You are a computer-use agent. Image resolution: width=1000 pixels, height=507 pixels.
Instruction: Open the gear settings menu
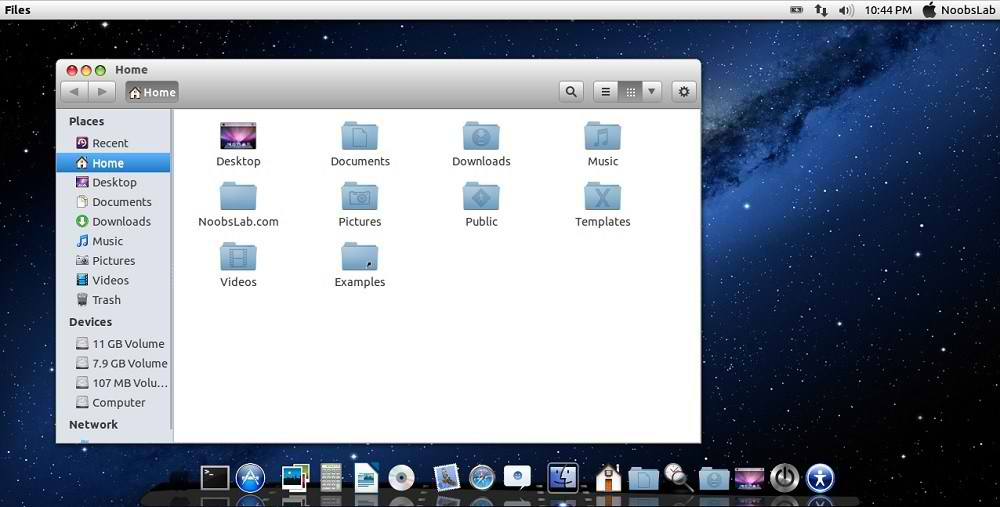pos(684,92)
